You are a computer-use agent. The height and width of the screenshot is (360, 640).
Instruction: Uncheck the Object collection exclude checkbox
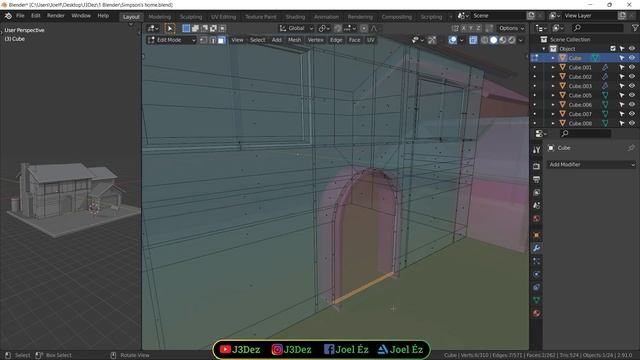point(613,49)
